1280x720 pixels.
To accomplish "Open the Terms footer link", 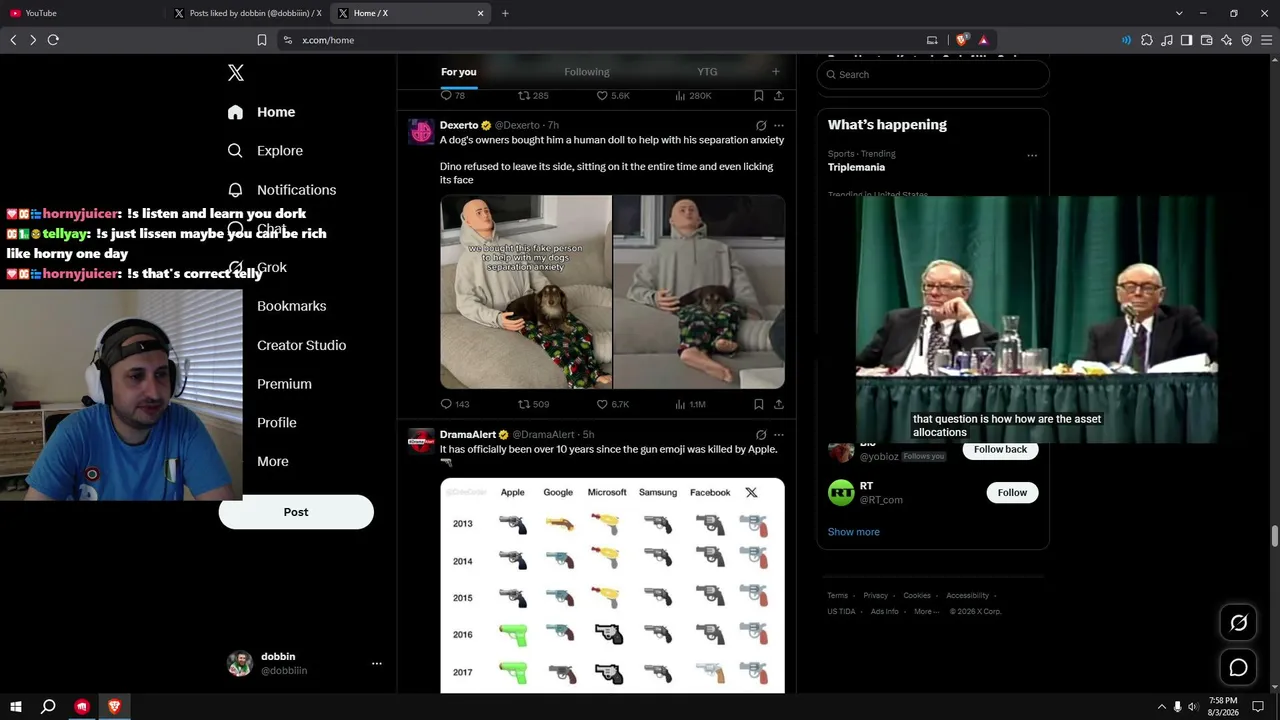I will pos(837,596).
